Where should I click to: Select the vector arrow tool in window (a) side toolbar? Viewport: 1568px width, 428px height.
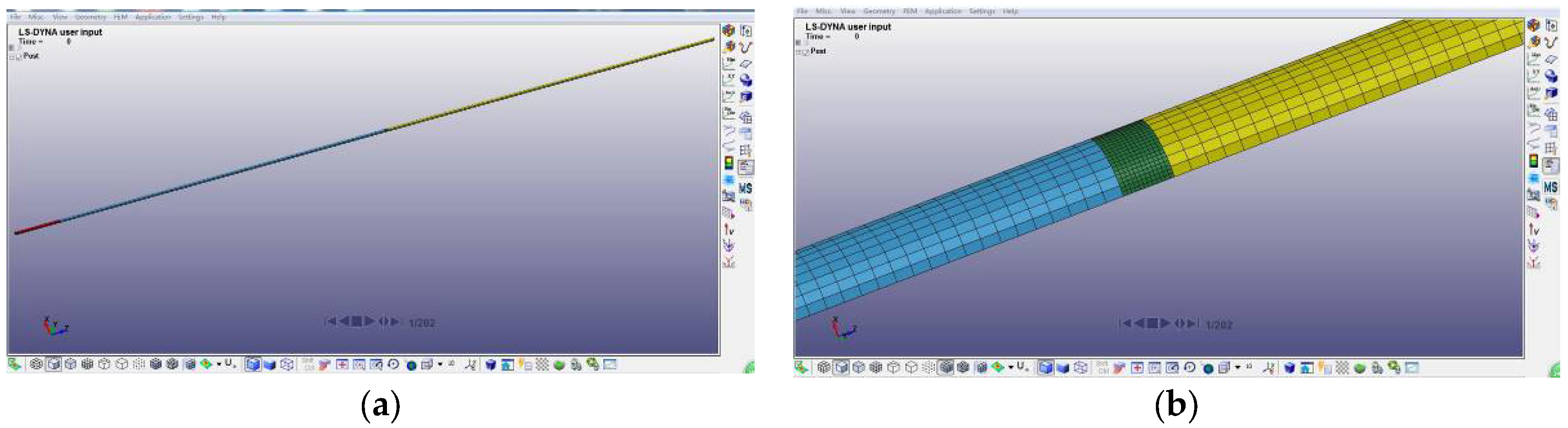click(x=729, y=229)
